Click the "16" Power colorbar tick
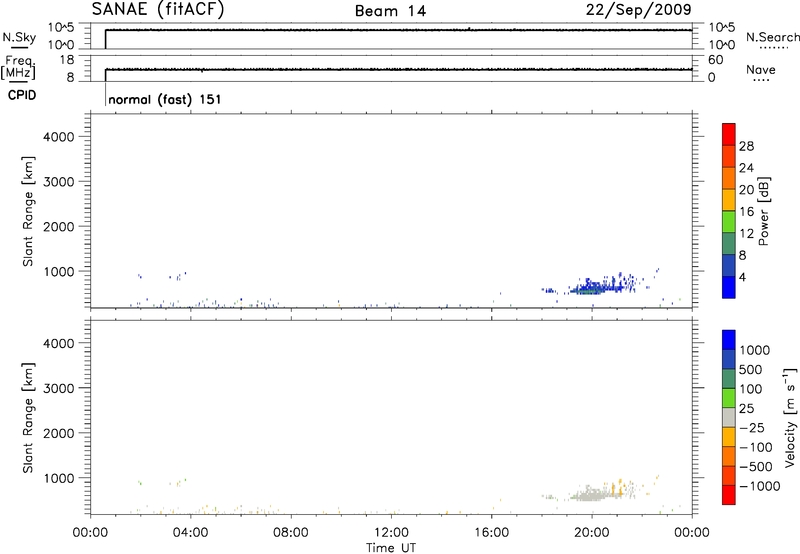Image resolution: width=800 pixels, height=554 pixels. click(746, 212)
